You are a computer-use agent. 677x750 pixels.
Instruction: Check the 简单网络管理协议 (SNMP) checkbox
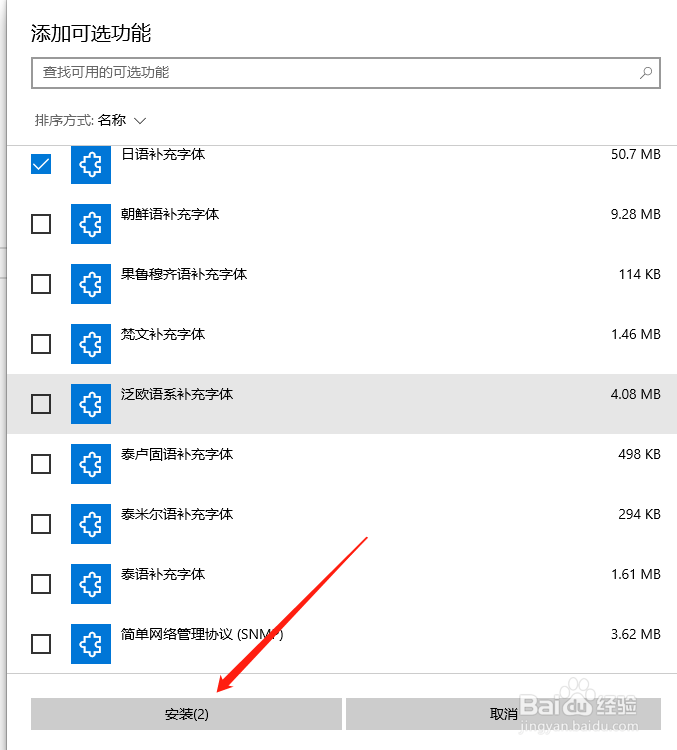coord(41,644)
